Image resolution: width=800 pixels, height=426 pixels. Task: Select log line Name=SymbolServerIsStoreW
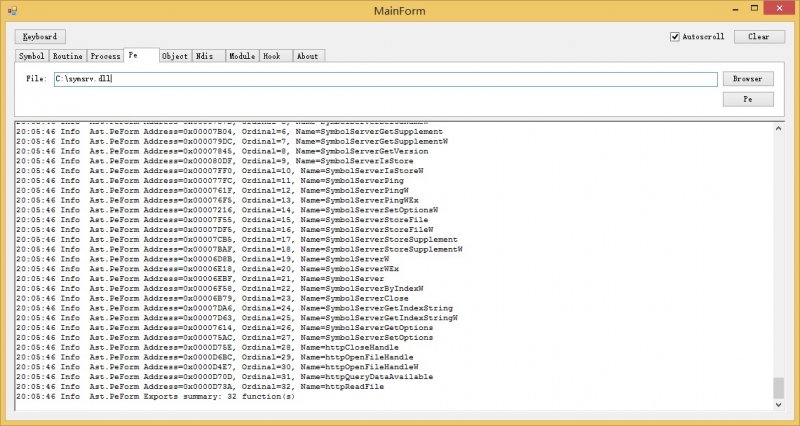point(220,171)
